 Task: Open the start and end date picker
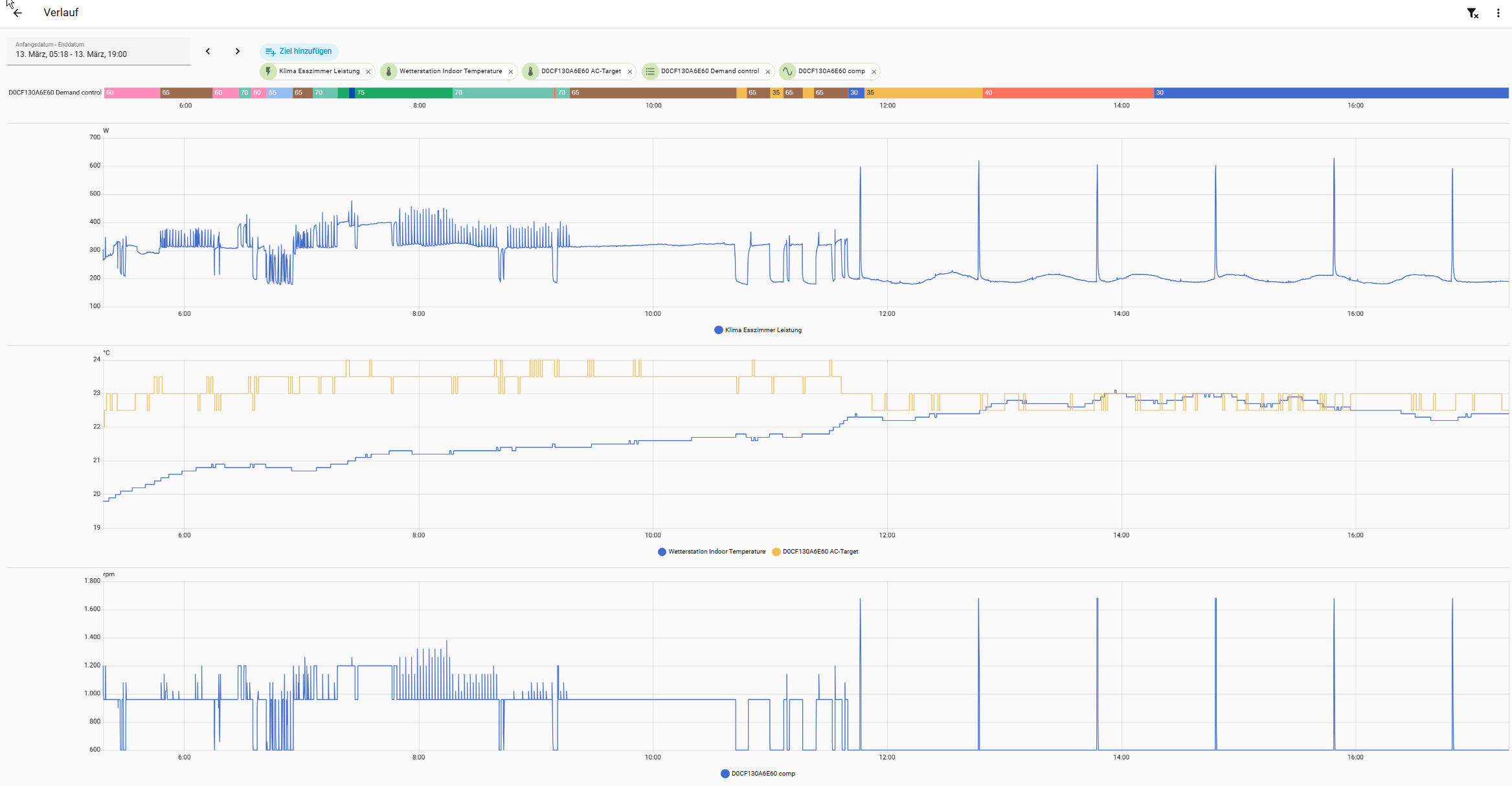point(98,51)
